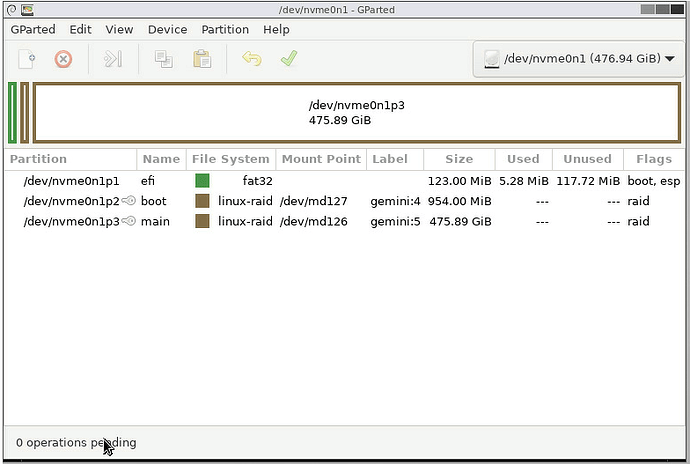Open the Help menu
Image resolution: width=690 pixels, height=464 pixels.
[276, 29]
